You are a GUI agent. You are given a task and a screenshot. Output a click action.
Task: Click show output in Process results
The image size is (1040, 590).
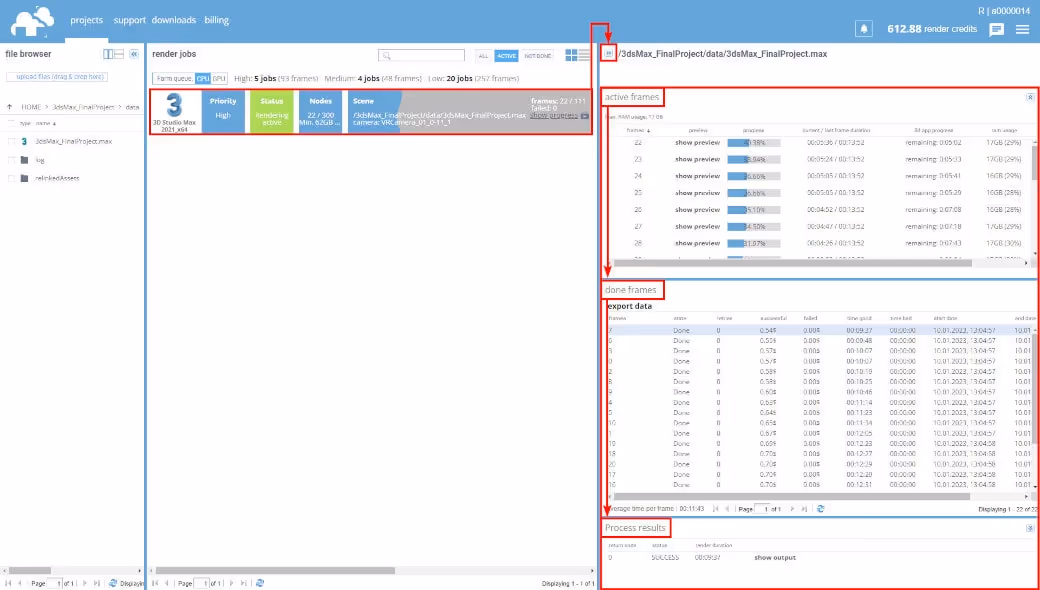click(x=775, y=558)
